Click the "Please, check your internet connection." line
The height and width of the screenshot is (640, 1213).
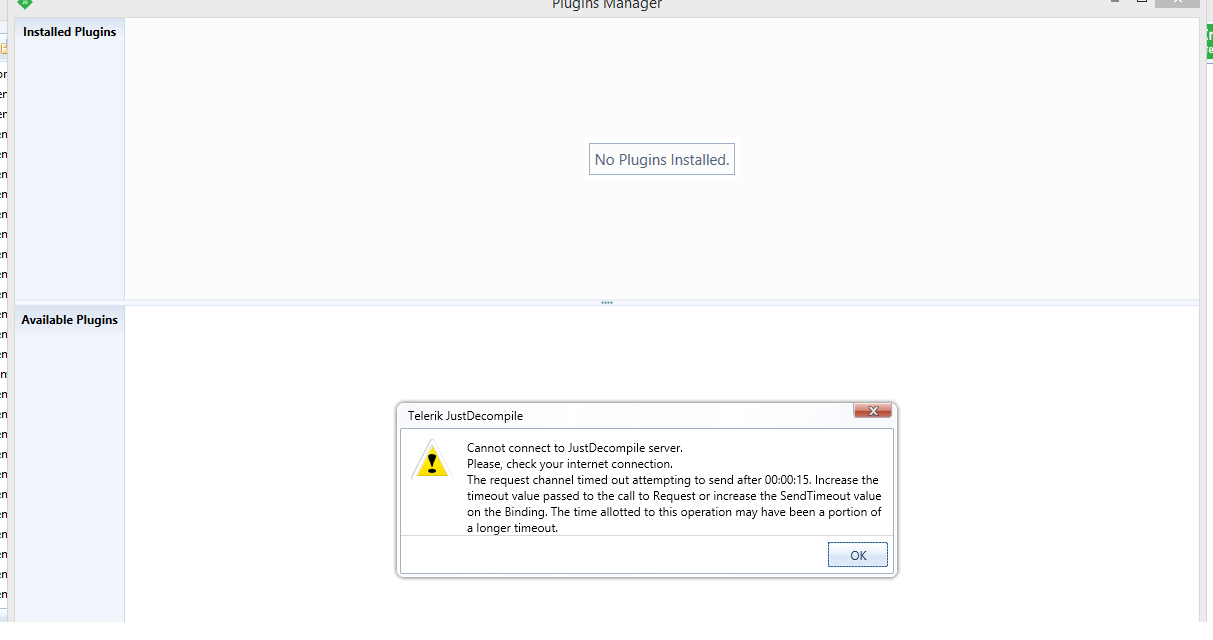(x=570, y=464)
